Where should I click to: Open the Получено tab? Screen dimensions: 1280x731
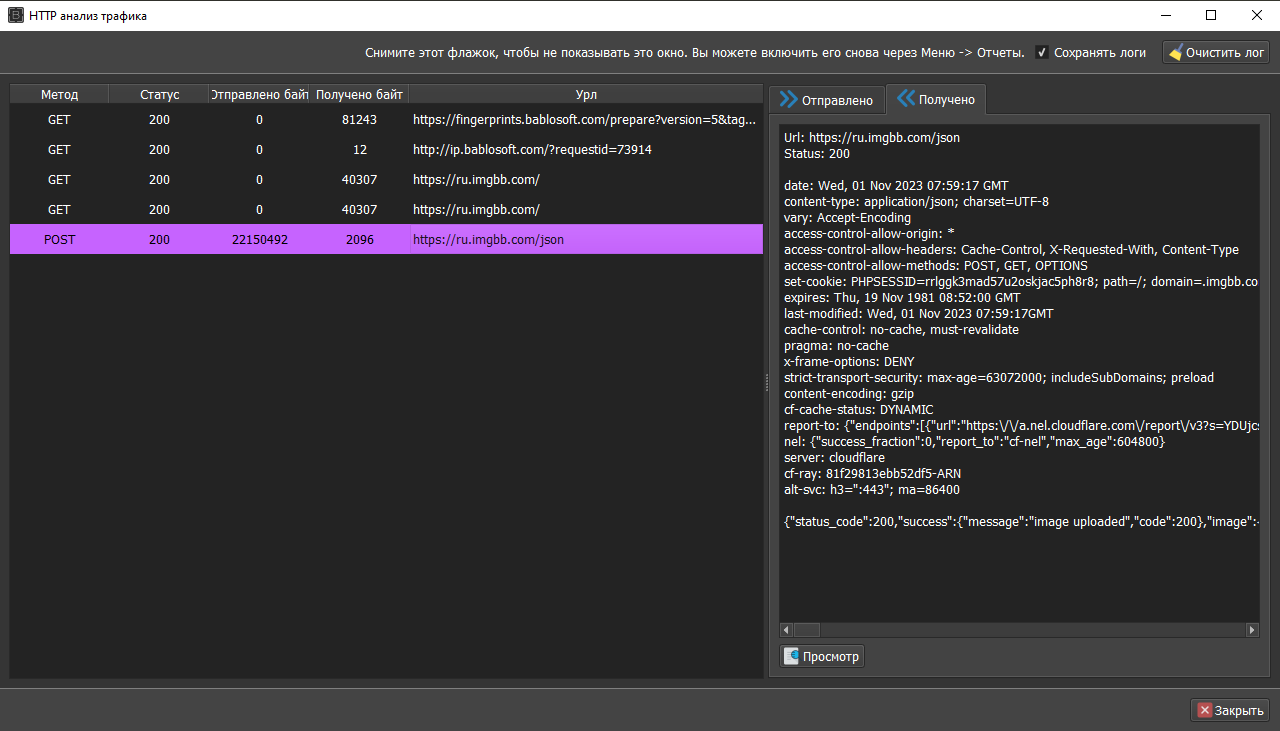pos(936,100)
